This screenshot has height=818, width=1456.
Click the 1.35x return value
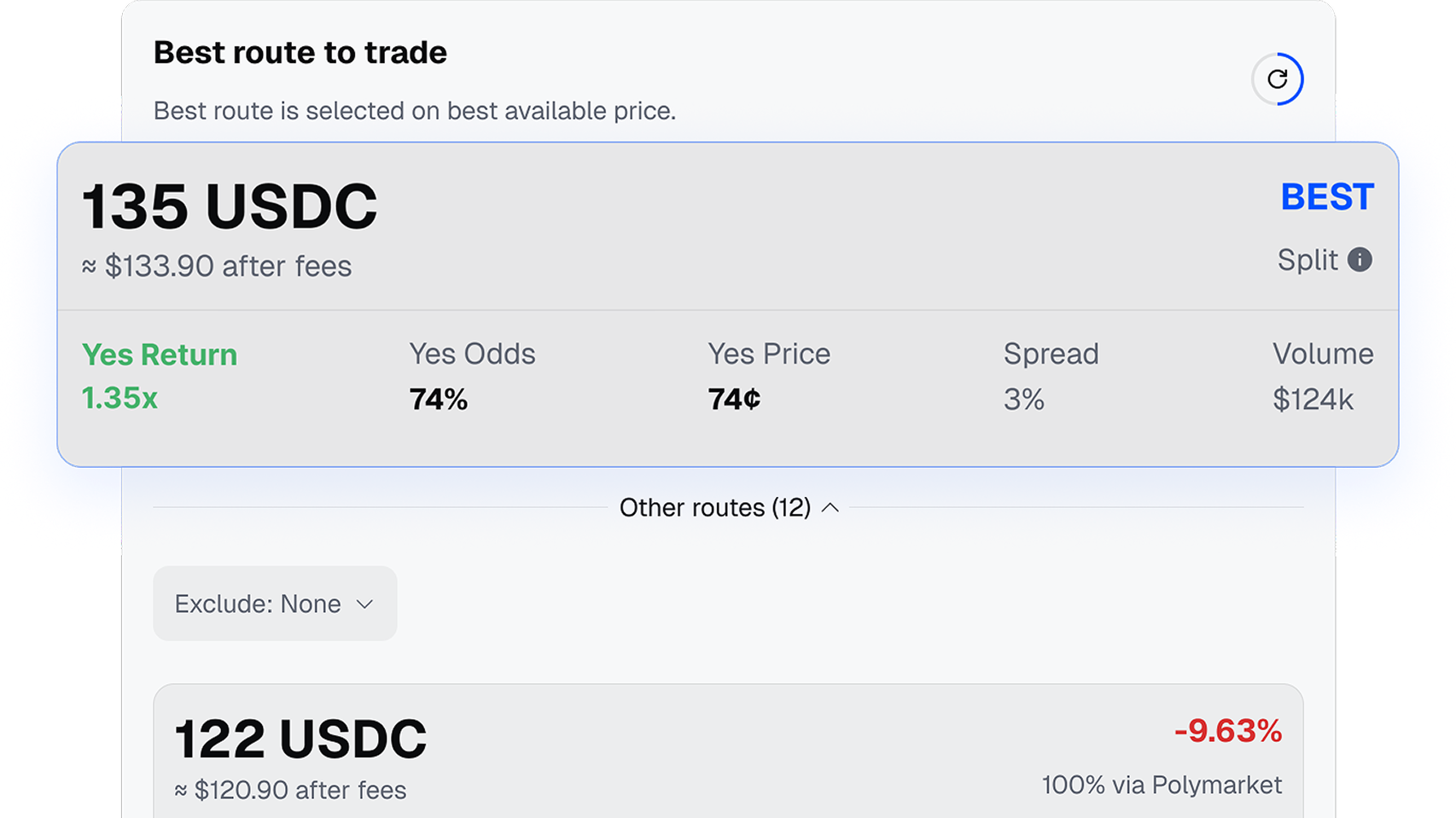[x=119, y=398]
